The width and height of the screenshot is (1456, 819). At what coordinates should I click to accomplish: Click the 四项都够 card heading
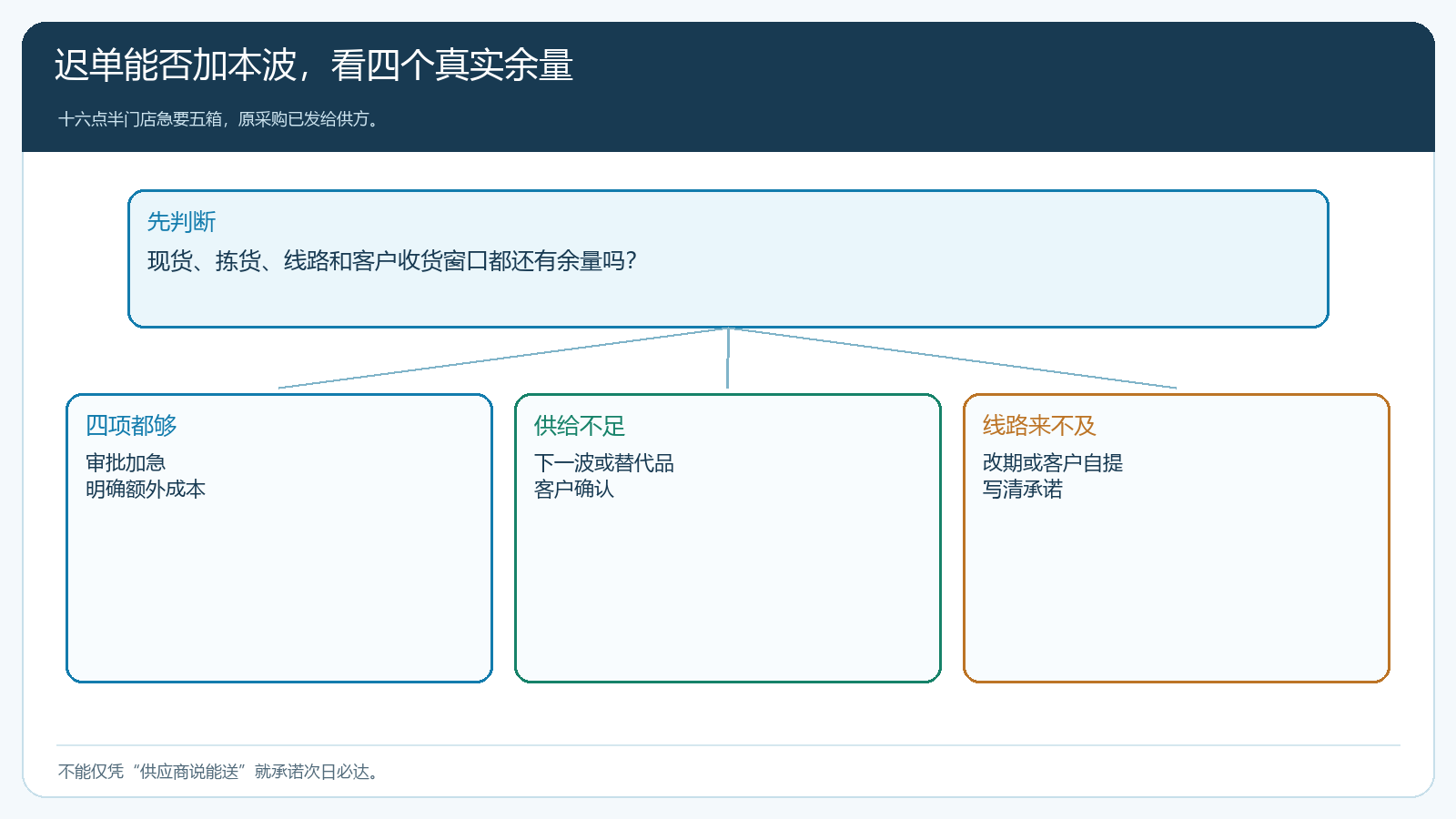pos(131,426)
